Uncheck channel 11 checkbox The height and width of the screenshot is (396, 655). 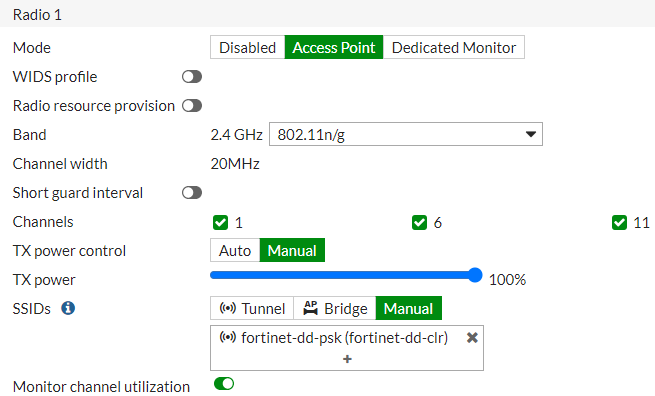(619, 223)
